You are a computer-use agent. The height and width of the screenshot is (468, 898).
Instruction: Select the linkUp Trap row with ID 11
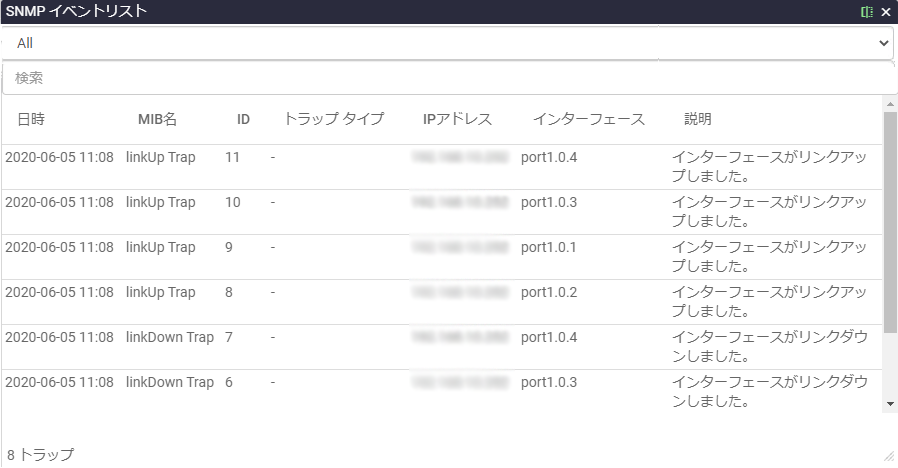[160, 158]
